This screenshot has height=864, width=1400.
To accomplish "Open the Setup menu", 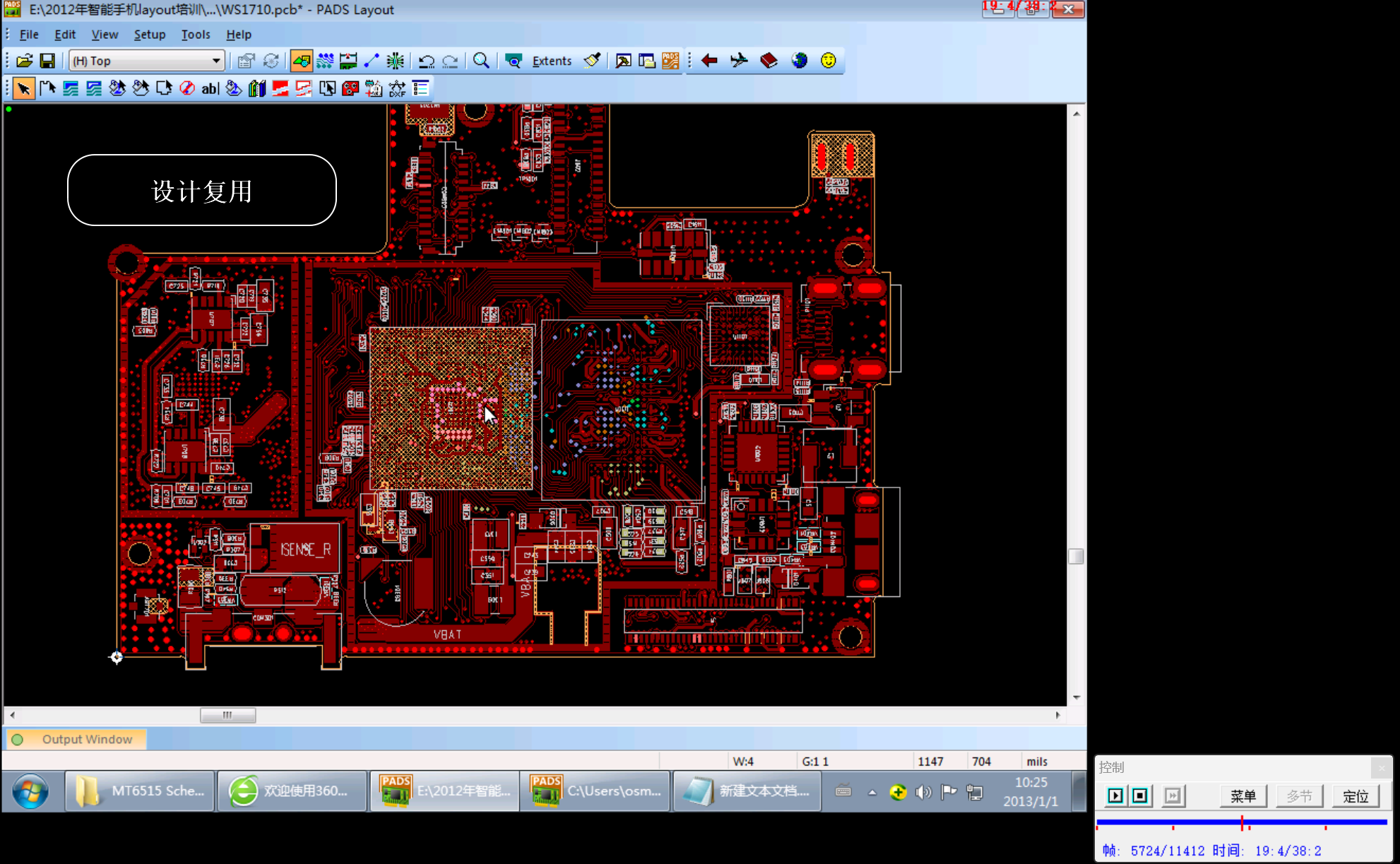I will (150, 34).
